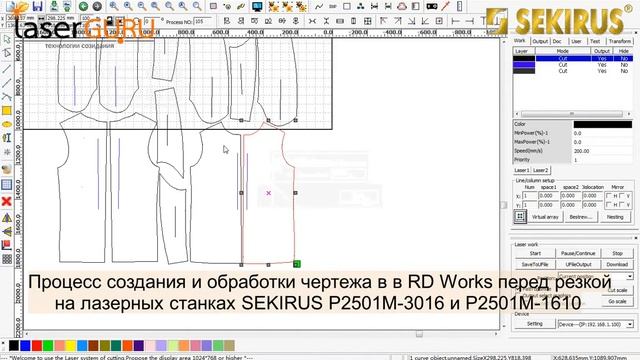This screenshot has height=360, width=640.
Task: Select the Bezier curve tool
Action: [7, 97]
